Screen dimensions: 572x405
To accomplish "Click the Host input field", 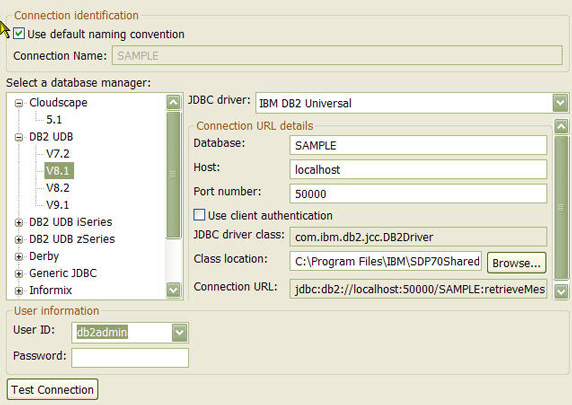I will click(418, 169).
